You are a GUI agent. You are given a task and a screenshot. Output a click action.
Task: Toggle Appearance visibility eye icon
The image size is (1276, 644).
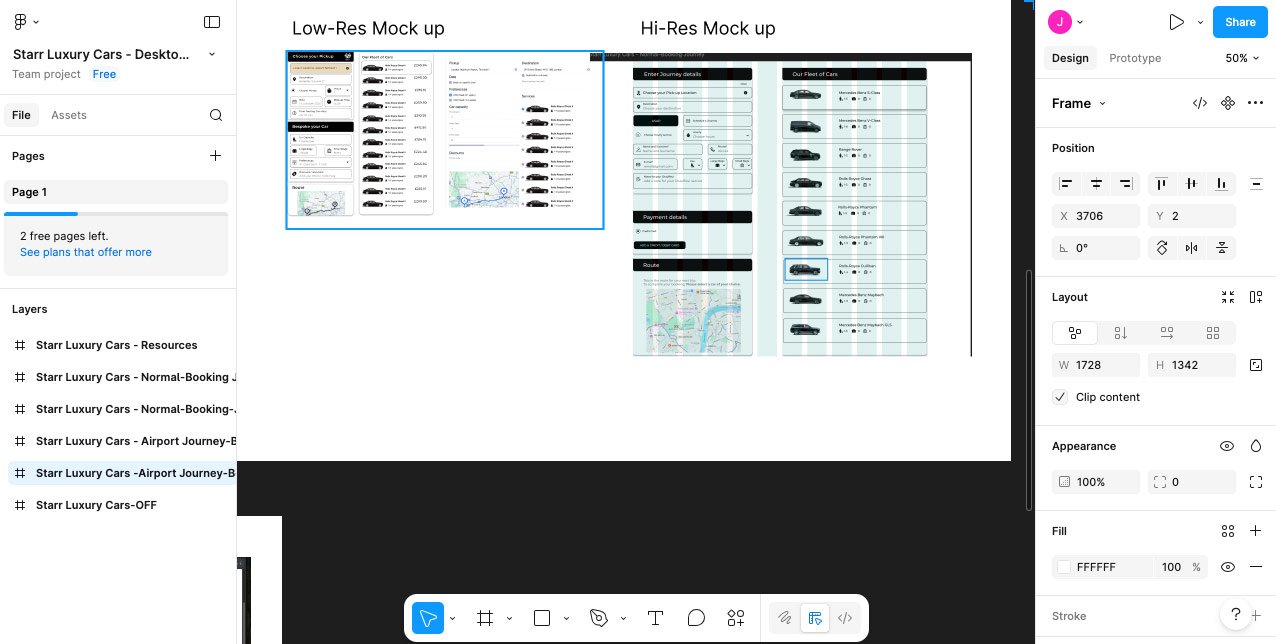[1227, 446]
